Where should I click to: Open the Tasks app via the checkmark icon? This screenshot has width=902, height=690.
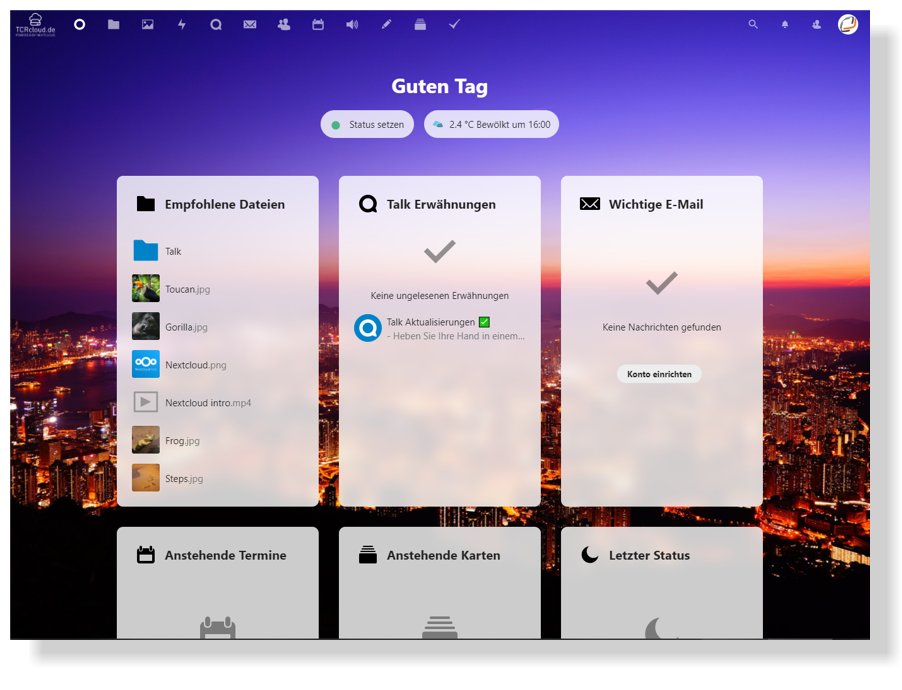(x=454, y=24)
